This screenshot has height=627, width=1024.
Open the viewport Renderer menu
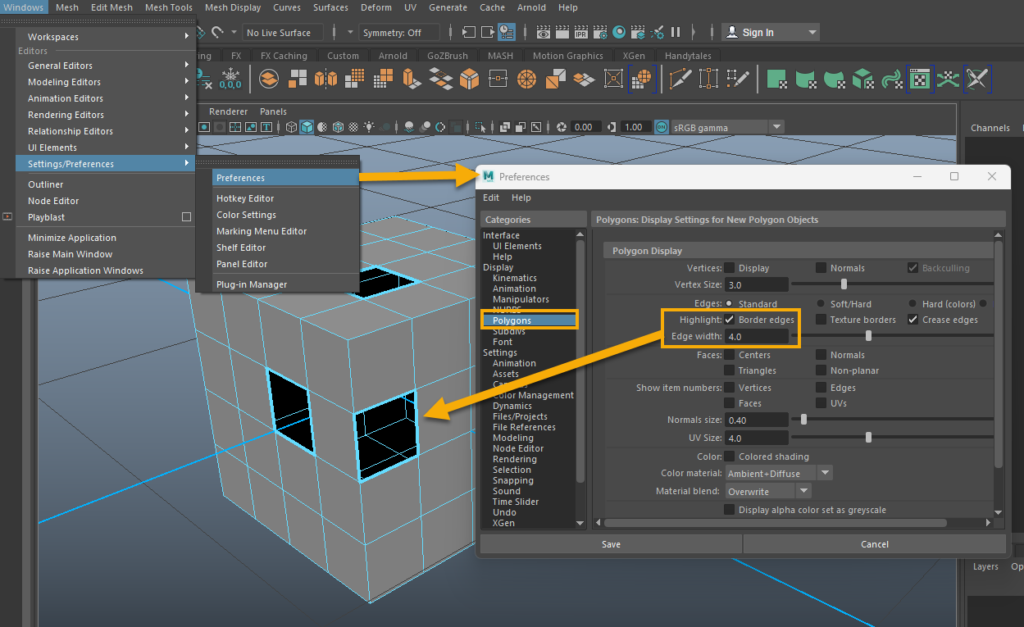click(x=228, y=111)
